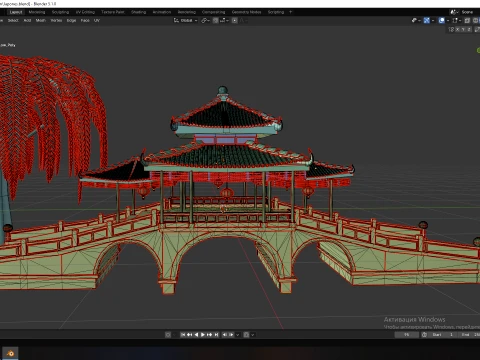The height and width of the screenshot is (360, 480).
Task: Open the scene browser icon dropdown
Action: click(454, 12)
